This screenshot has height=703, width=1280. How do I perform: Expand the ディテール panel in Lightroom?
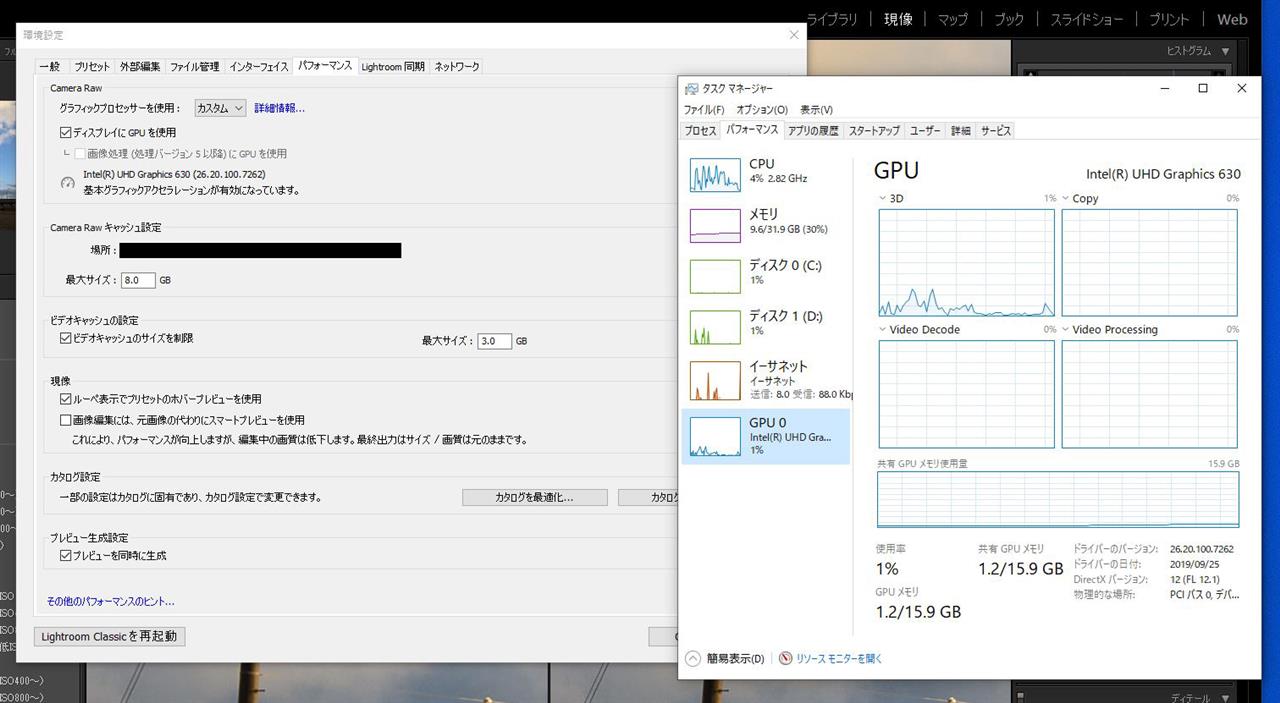(x=1226, y=697)
